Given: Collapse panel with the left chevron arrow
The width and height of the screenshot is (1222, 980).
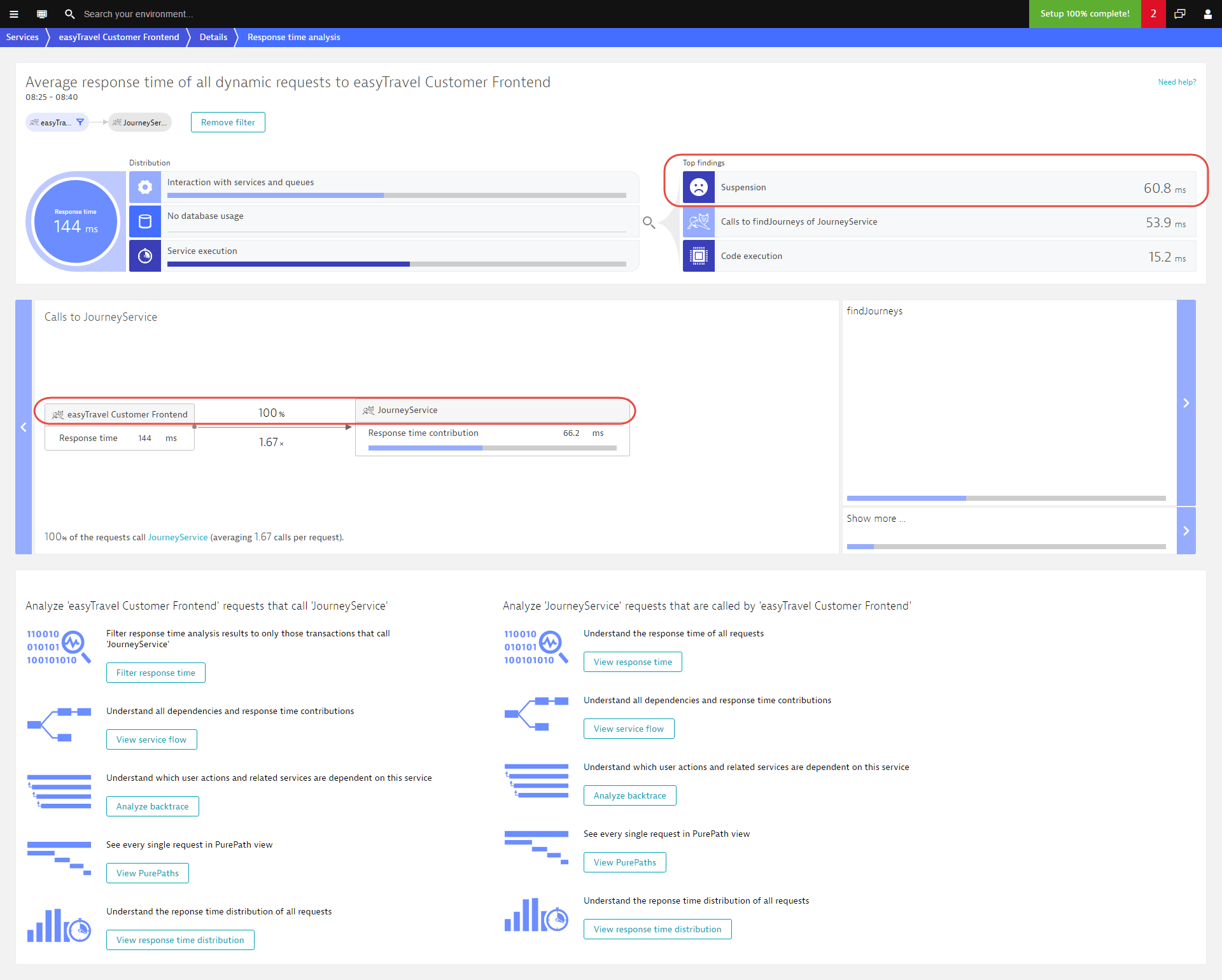Looking at the screenshot, I should pyautogui.click(x=24, y=427).
